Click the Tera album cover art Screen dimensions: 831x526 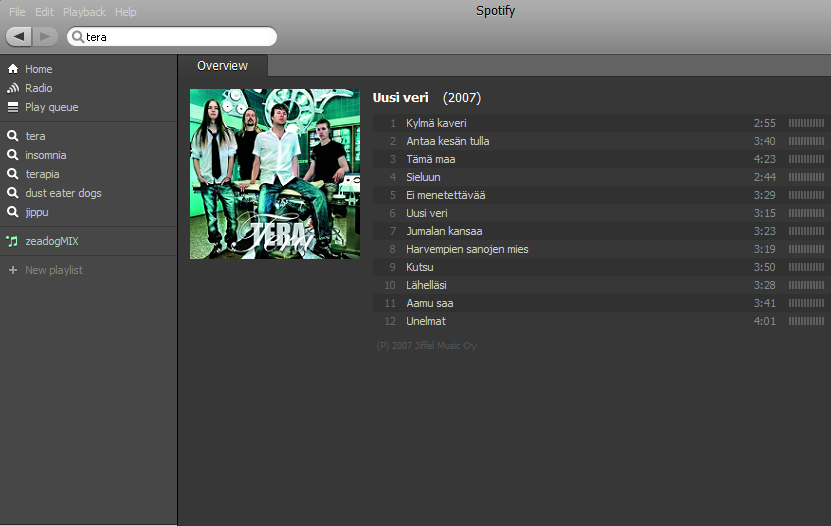275,174
